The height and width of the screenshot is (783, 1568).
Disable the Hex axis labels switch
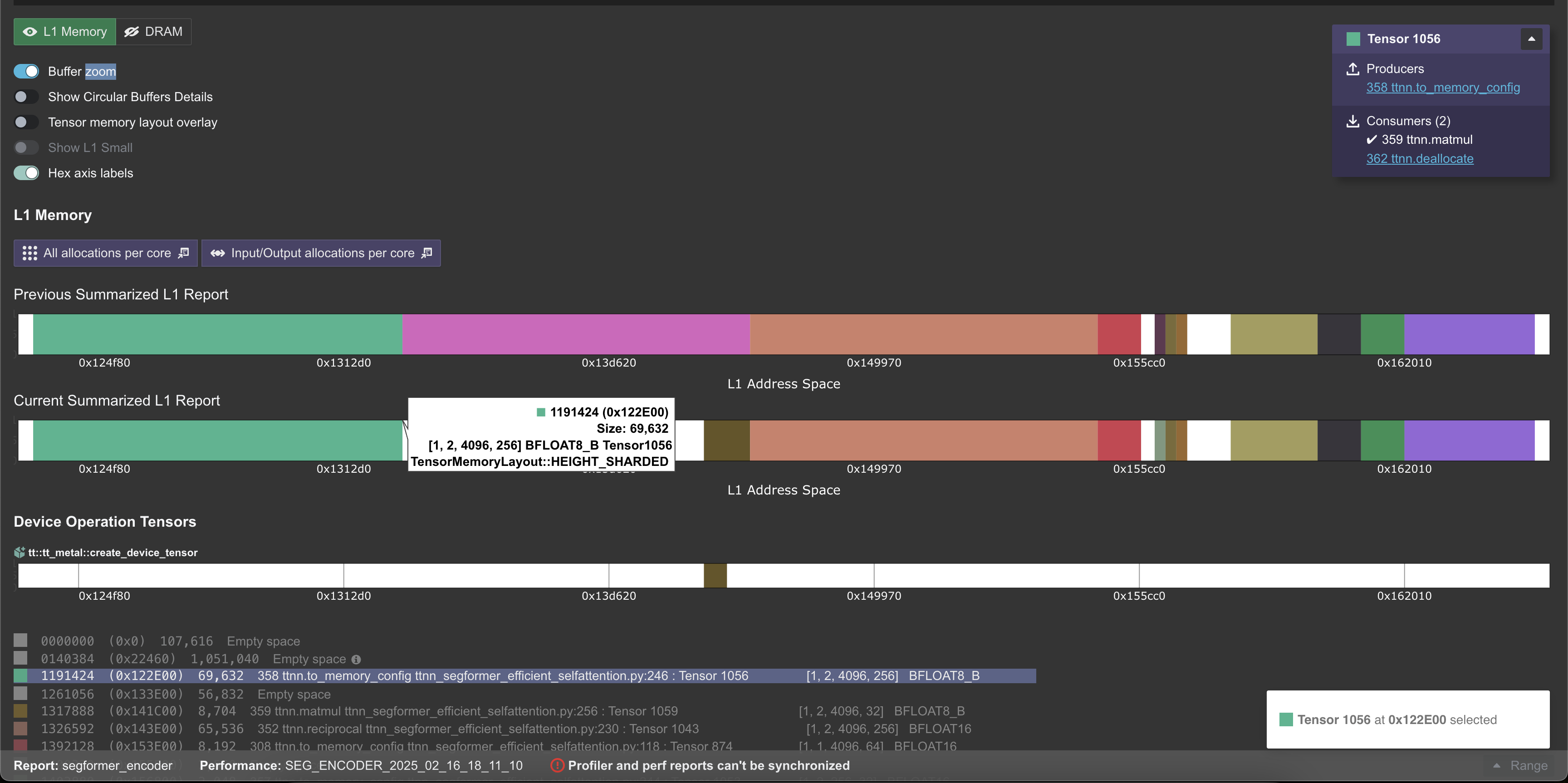point(26,173)
